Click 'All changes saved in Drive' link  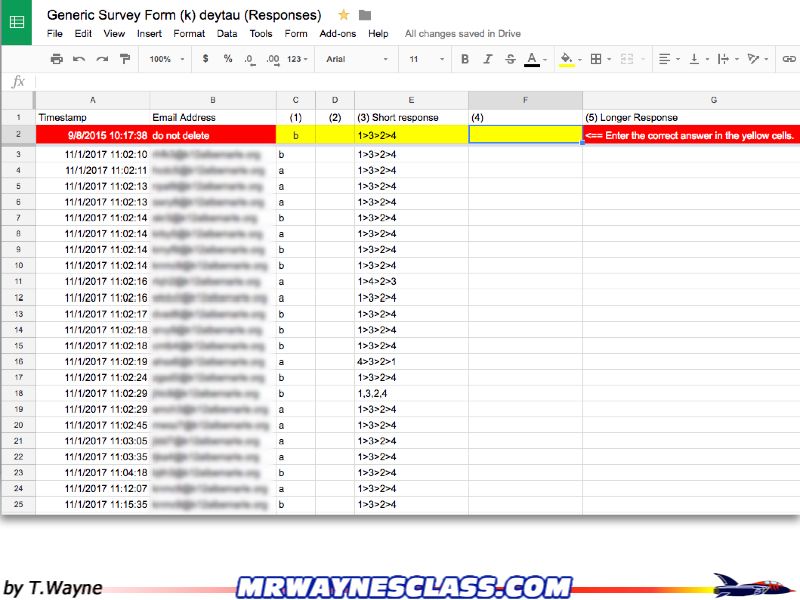coord(461,33)
